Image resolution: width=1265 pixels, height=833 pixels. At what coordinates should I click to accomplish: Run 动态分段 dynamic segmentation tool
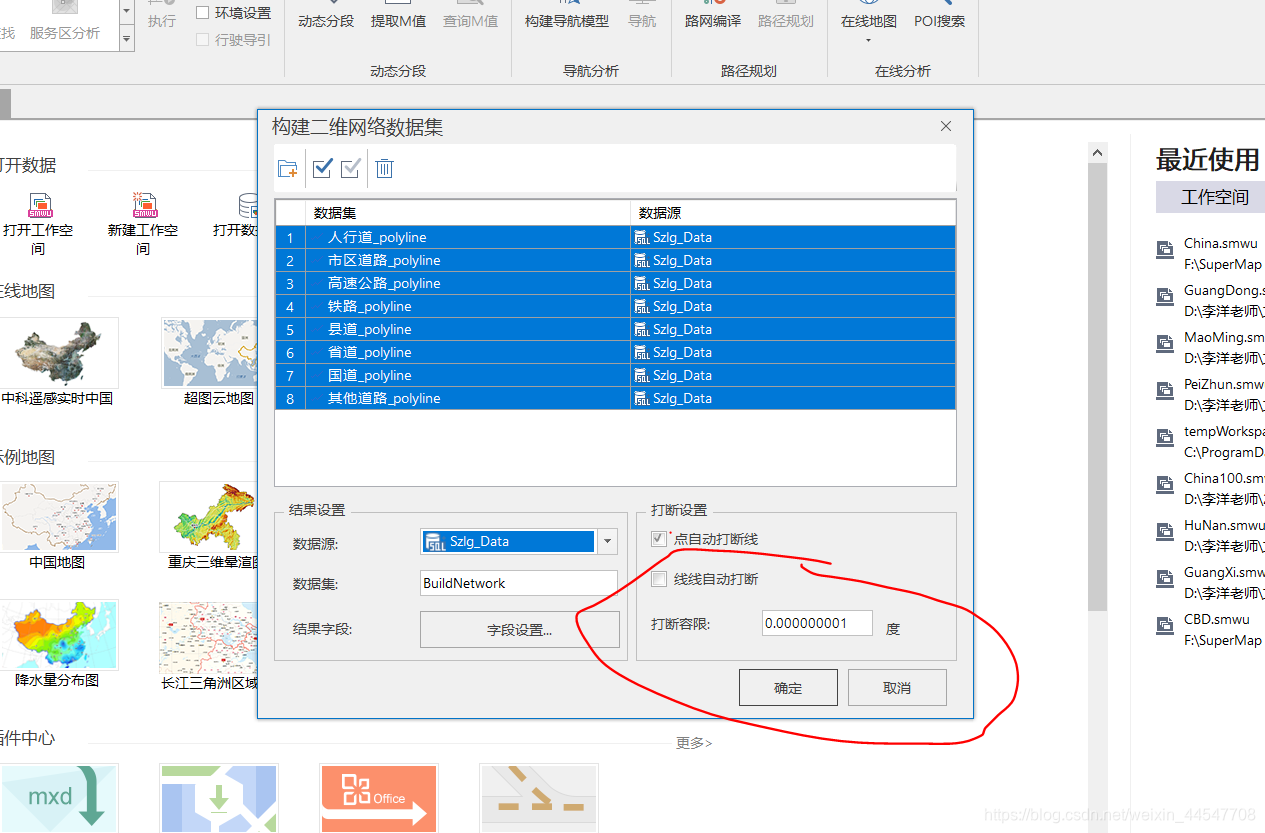[326, 20]
